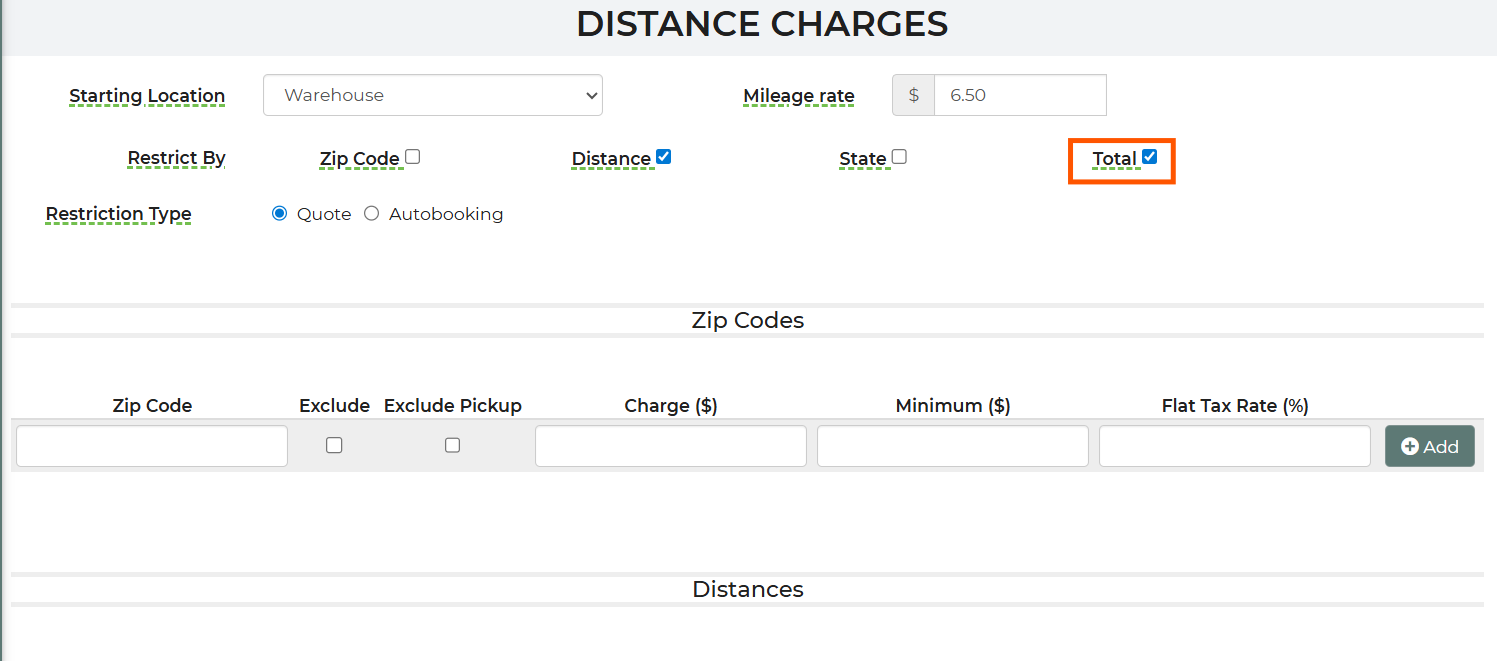Click the Charge ($) input box

[x=670, y=446]
